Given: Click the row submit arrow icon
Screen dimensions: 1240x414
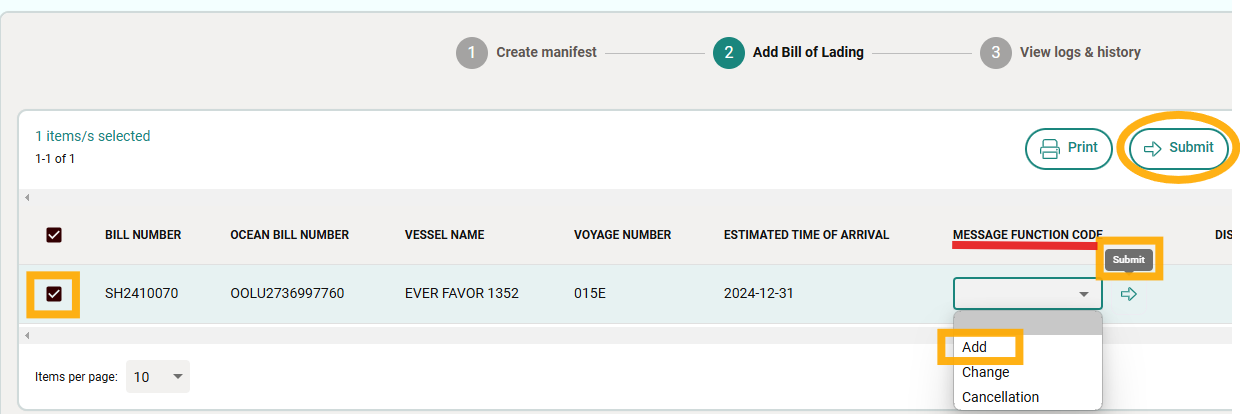Looking at the screenshot, I should 1129,294.
